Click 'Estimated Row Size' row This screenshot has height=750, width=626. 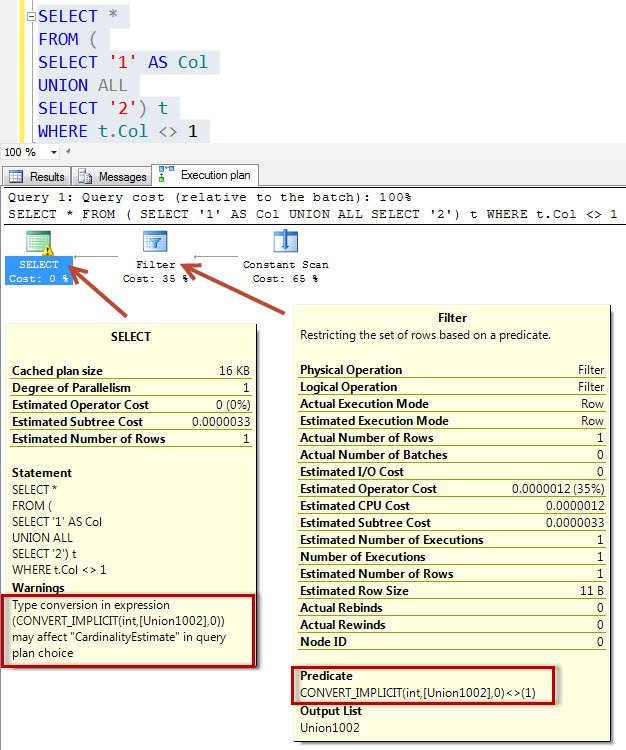pyautogui.click(x=452, y=591)
